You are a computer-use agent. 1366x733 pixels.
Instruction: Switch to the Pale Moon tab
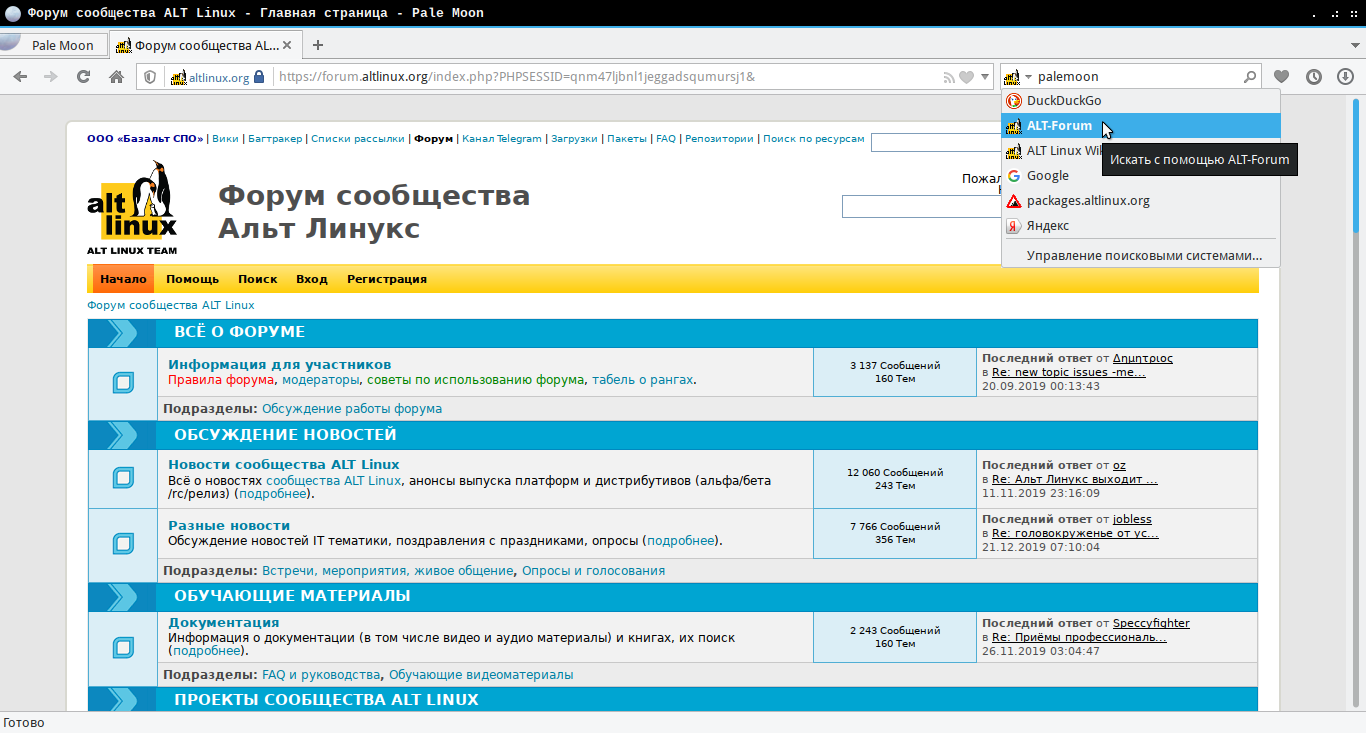(x=56, y=45)
